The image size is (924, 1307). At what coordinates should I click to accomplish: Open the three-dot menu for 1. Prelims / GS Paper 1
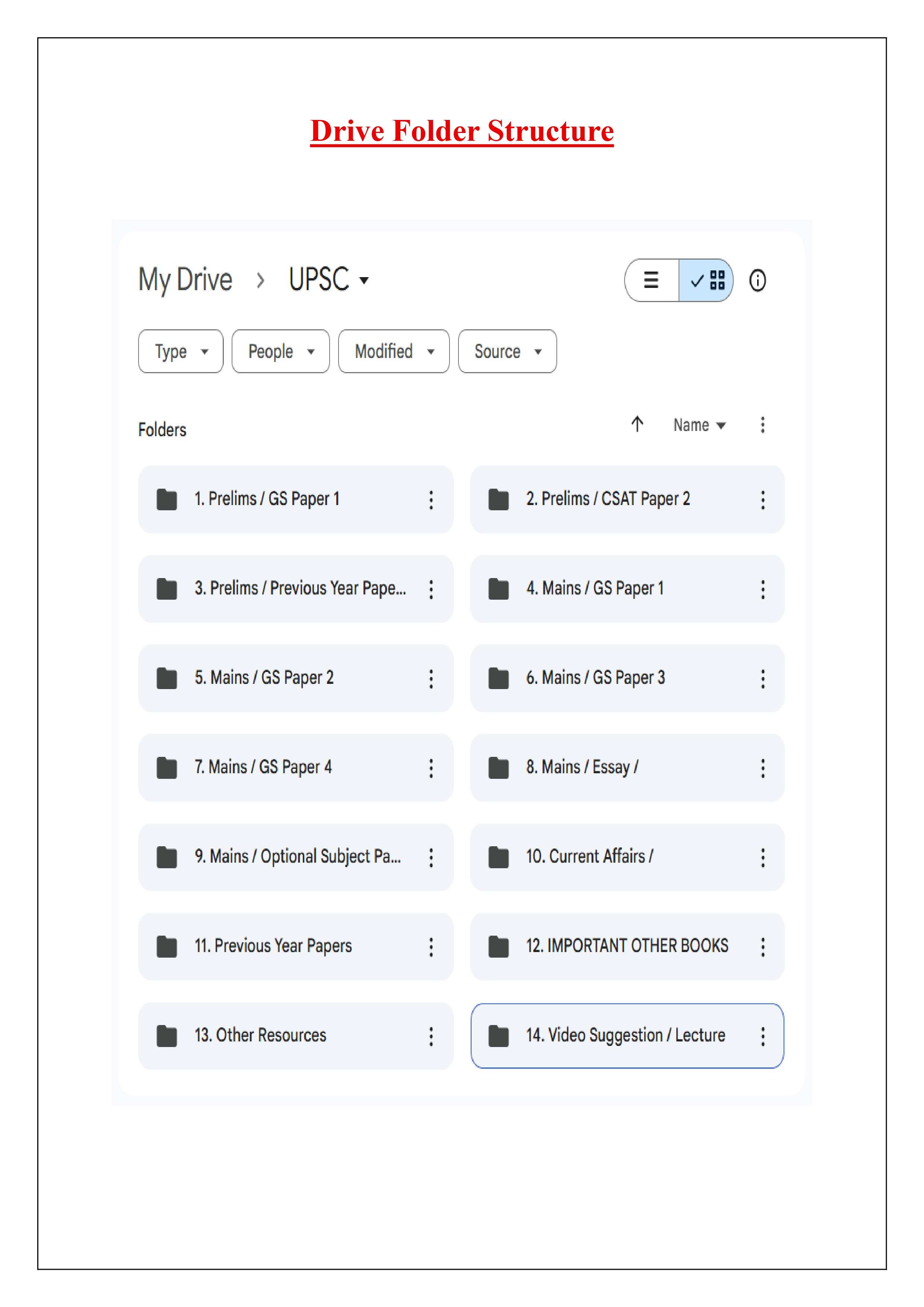tap(431, 500)
